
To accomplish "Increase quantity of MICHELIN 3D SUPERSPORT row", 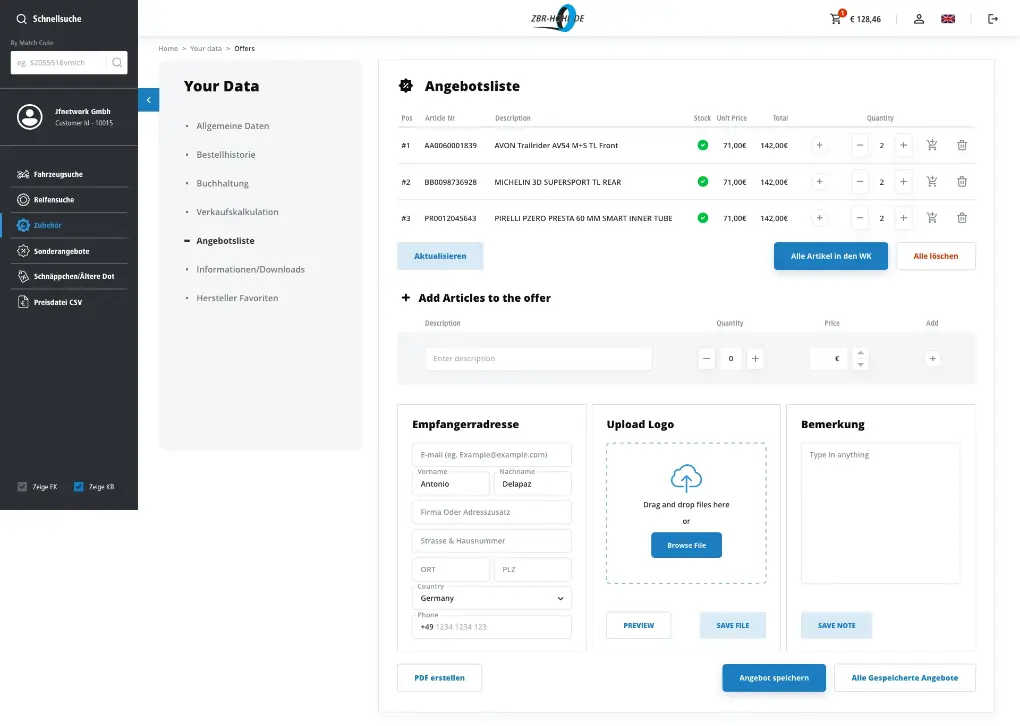I will [x=903, y=182].
